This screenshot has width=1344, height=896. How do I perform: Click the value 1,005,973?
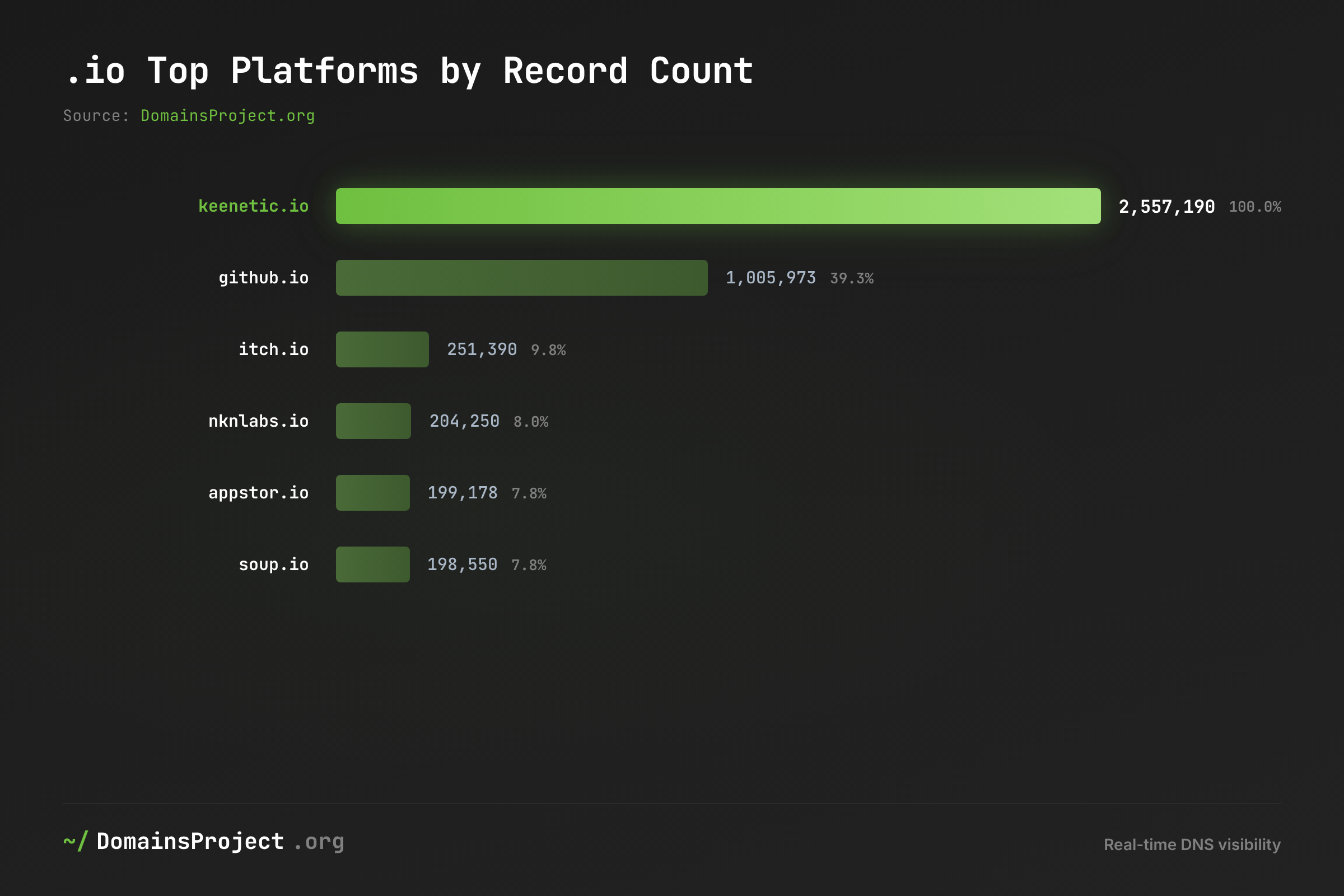pyautogui.click(x=771, y=278)
